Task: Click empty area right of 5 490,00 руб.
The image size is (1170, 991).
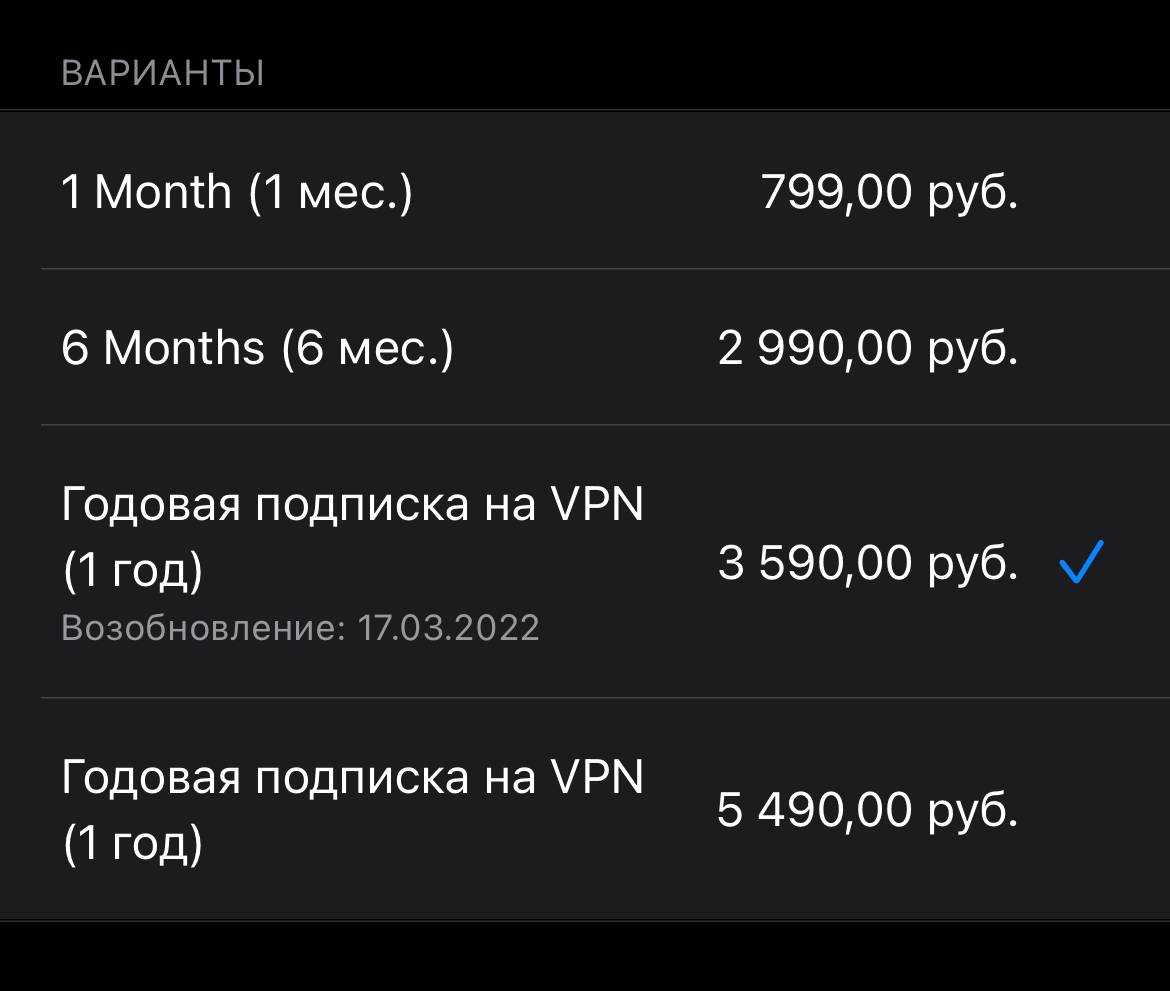Action: point(1095,810)
